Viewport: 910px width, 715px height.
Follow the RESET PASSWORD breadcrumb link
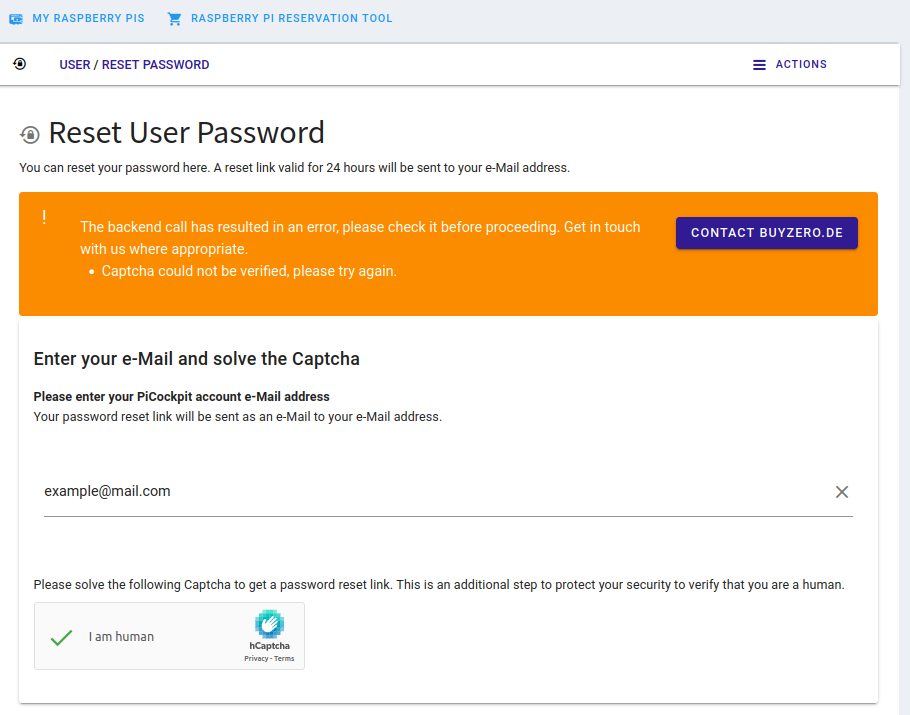(x=156, y=65)
